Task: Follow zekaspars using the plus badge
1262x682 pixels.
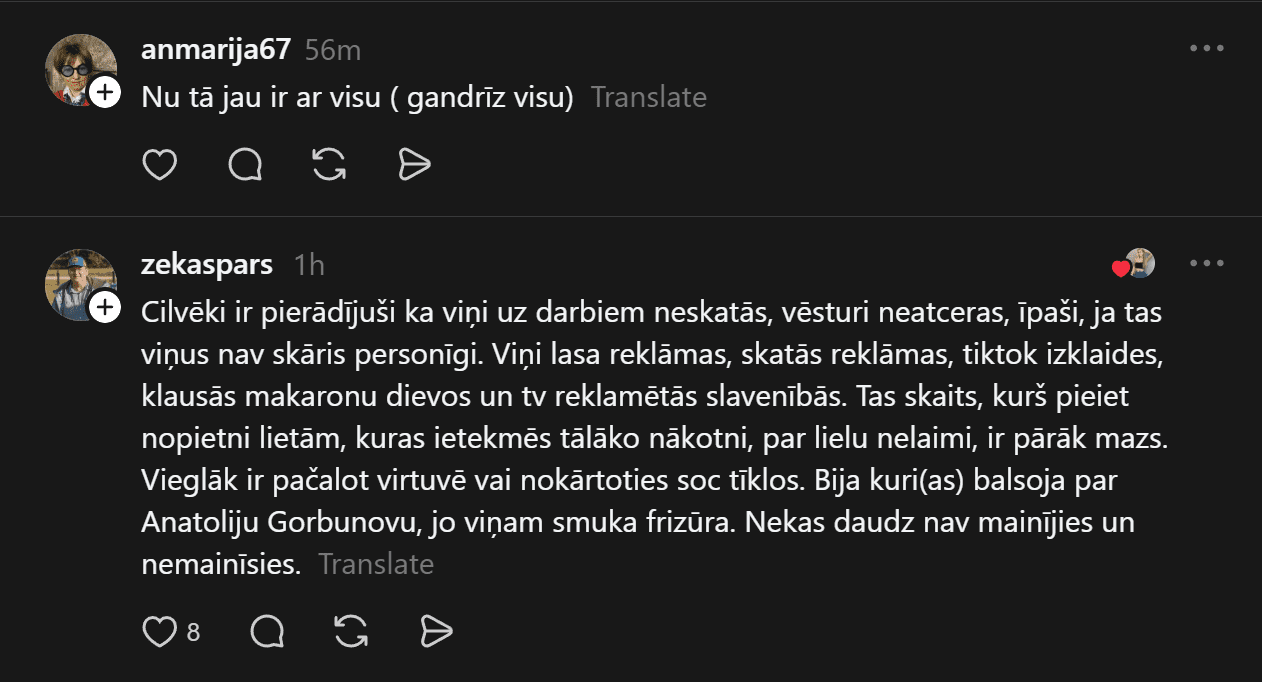Action: pos(105,307)
